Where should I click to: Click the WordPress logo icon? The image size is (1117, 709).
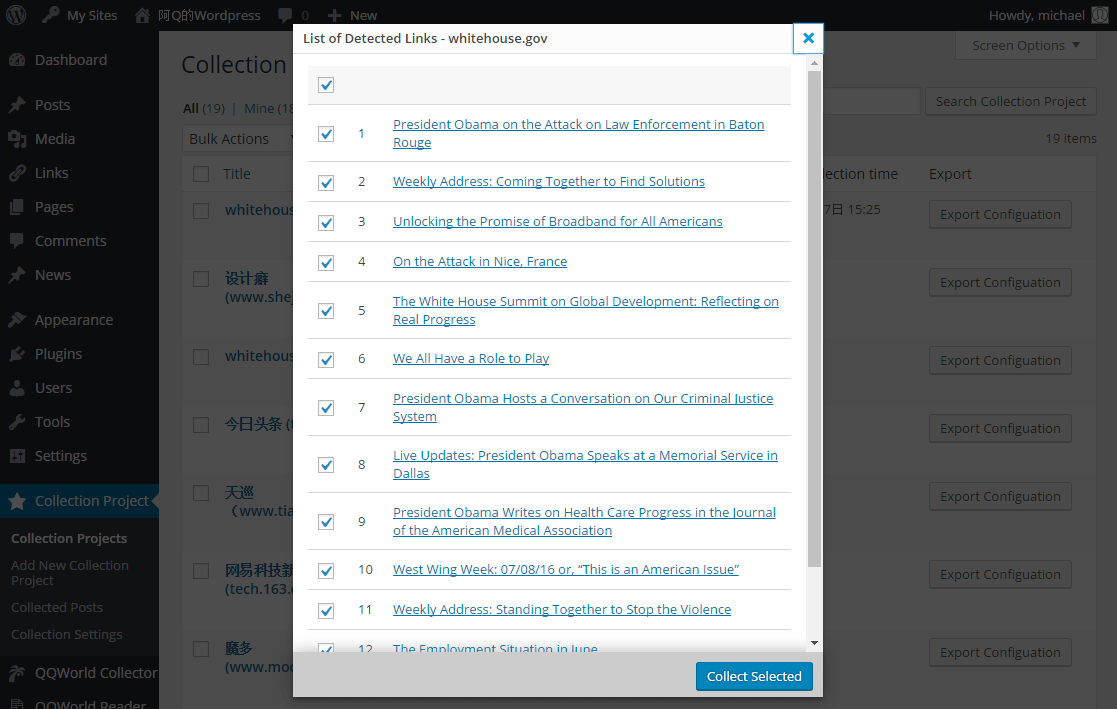[x=16, y=15]
